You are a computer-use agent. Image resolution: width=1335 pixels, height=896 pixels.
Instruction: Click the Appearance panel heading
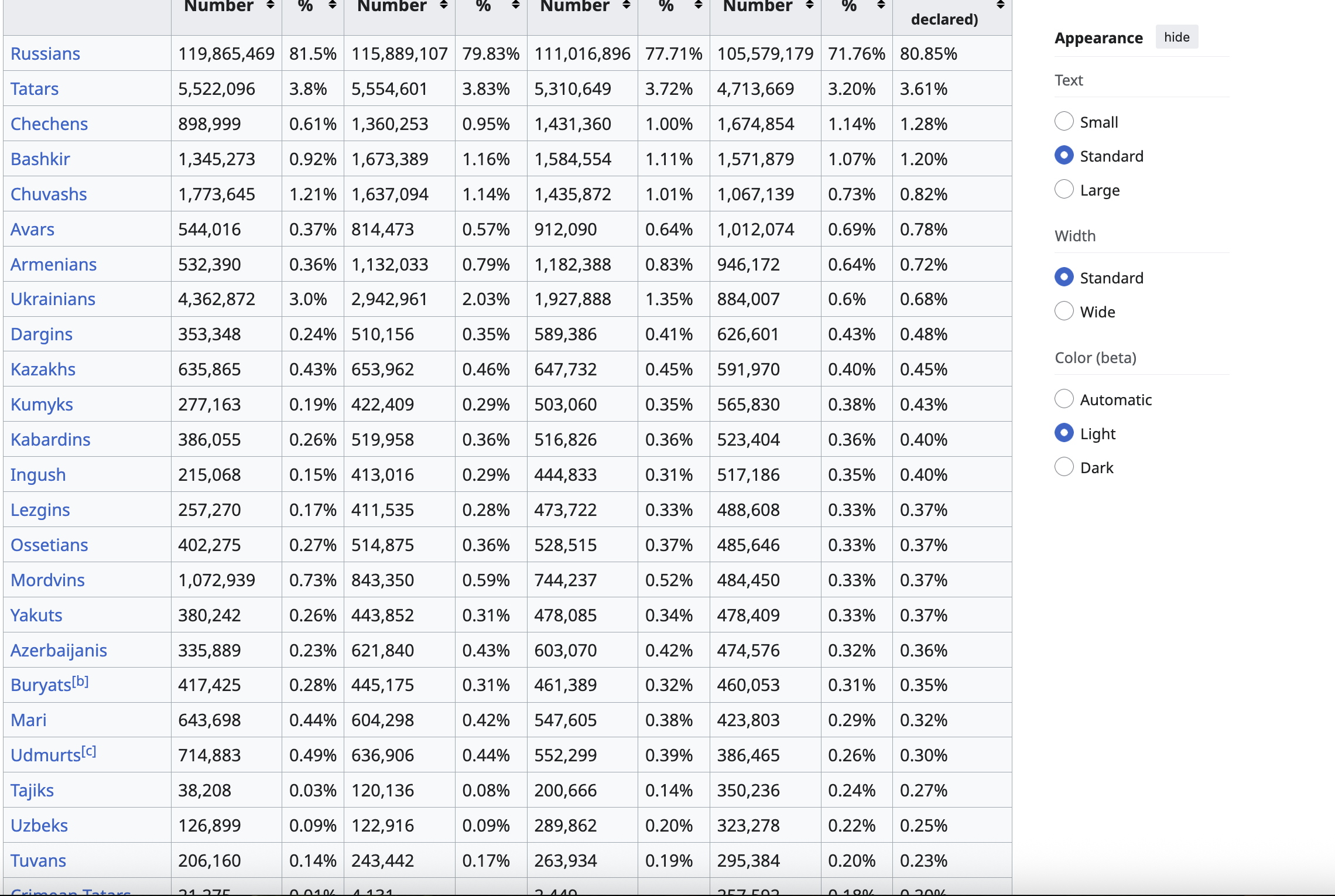click(1098, 38)
